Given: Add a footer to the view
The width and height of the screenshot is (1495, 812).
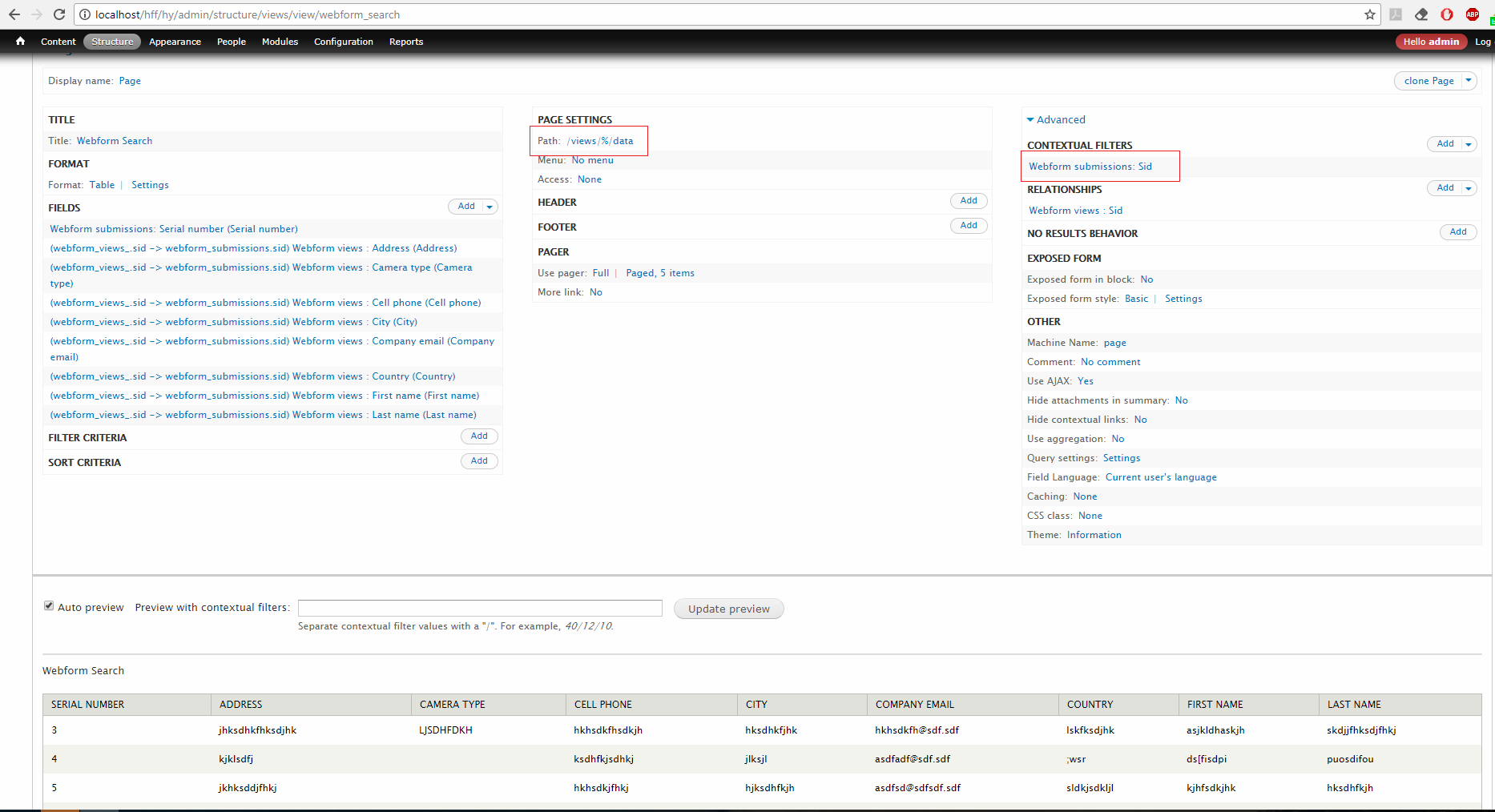Looking at the screenshot, I should [969, 226].
